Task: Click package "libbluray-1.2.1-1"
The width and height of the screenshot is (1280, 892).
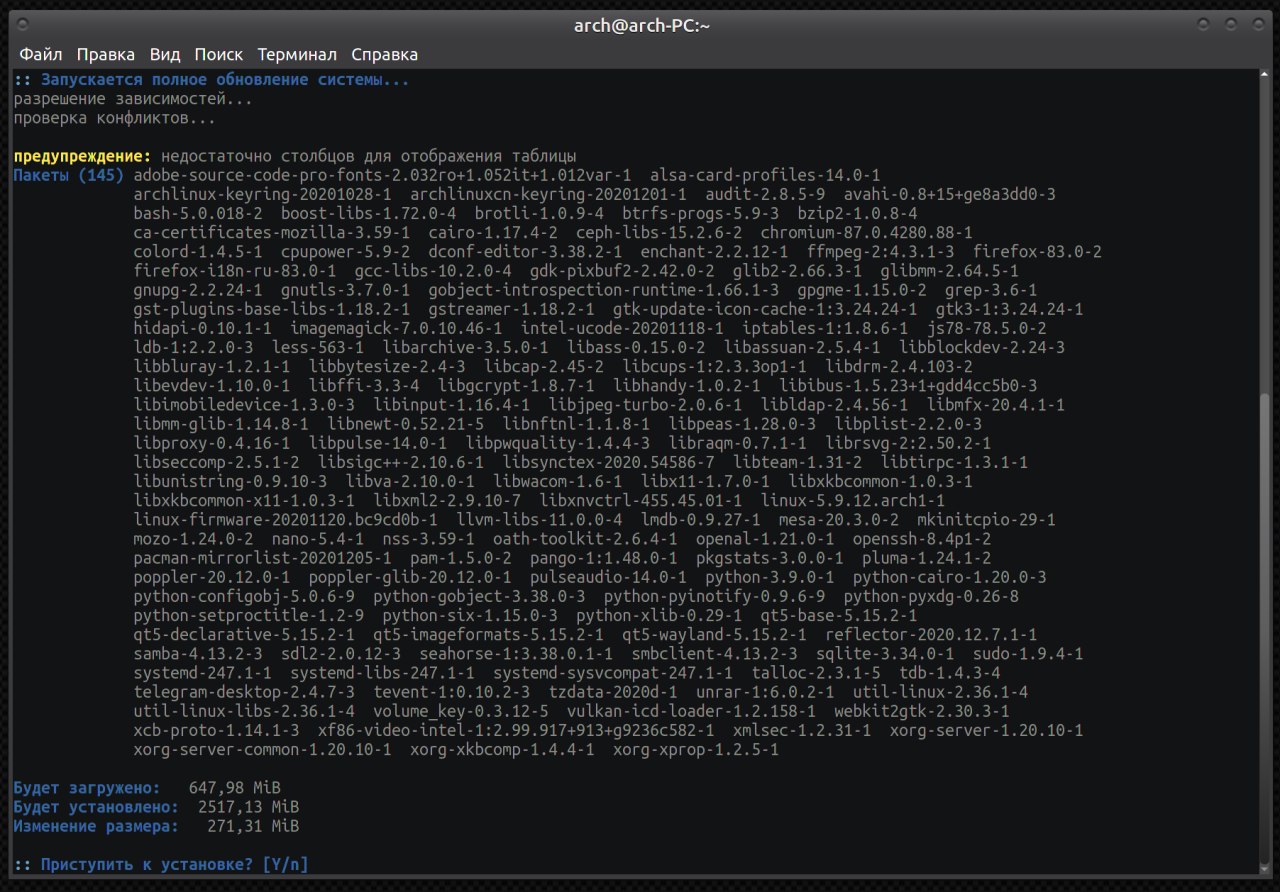Action: pos(212,367)
